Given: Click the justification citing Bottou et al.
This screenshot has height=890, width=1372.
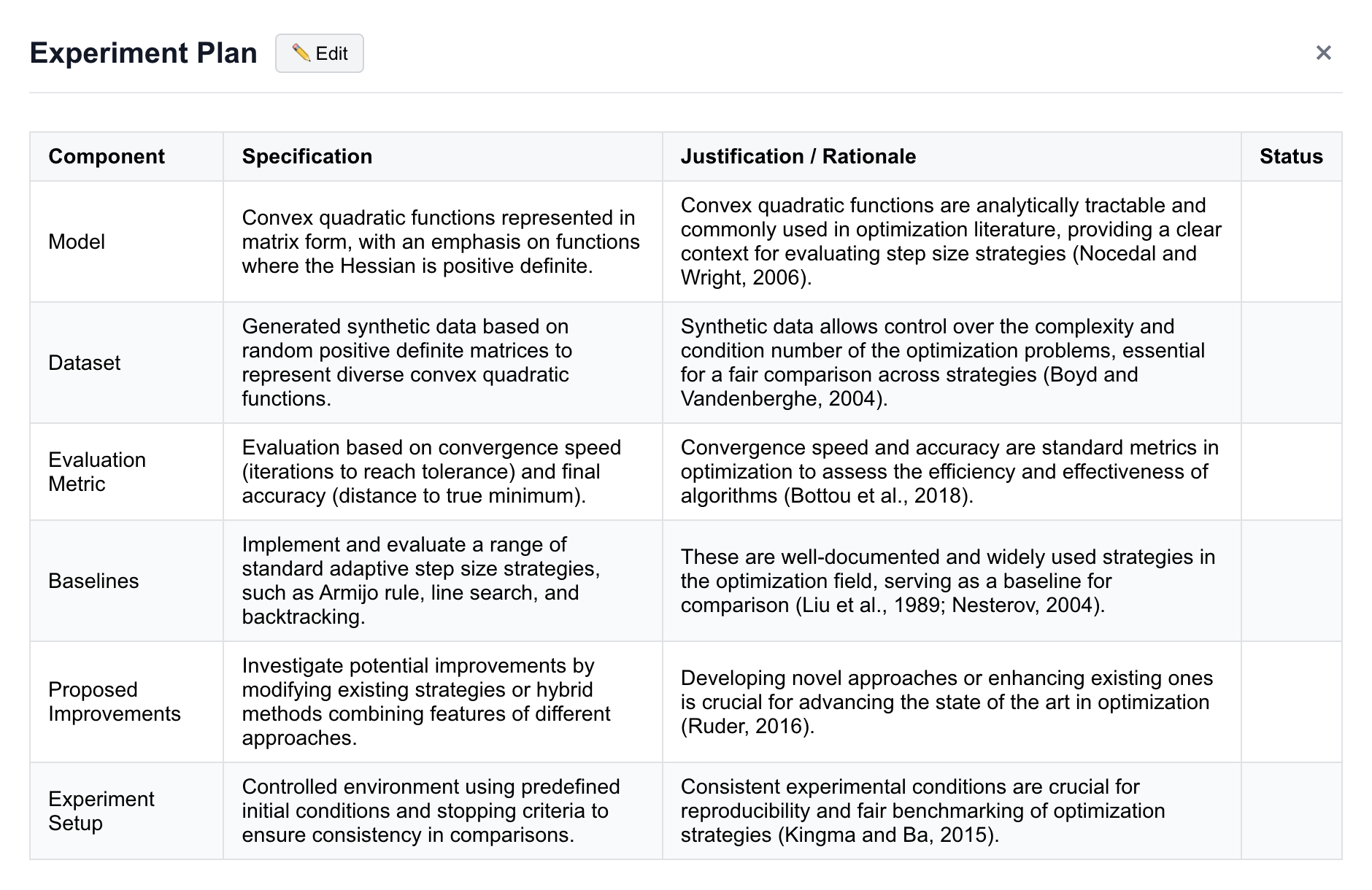Looking at the screenshot, I should [x=949, y=471].
